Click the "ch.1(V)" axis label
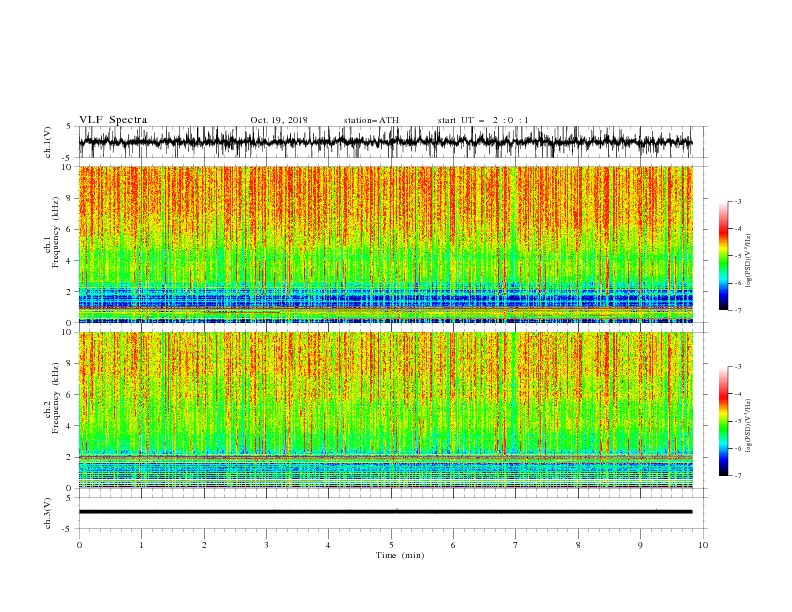The width and height of the screenshot is (792, 612). (48, 142)
